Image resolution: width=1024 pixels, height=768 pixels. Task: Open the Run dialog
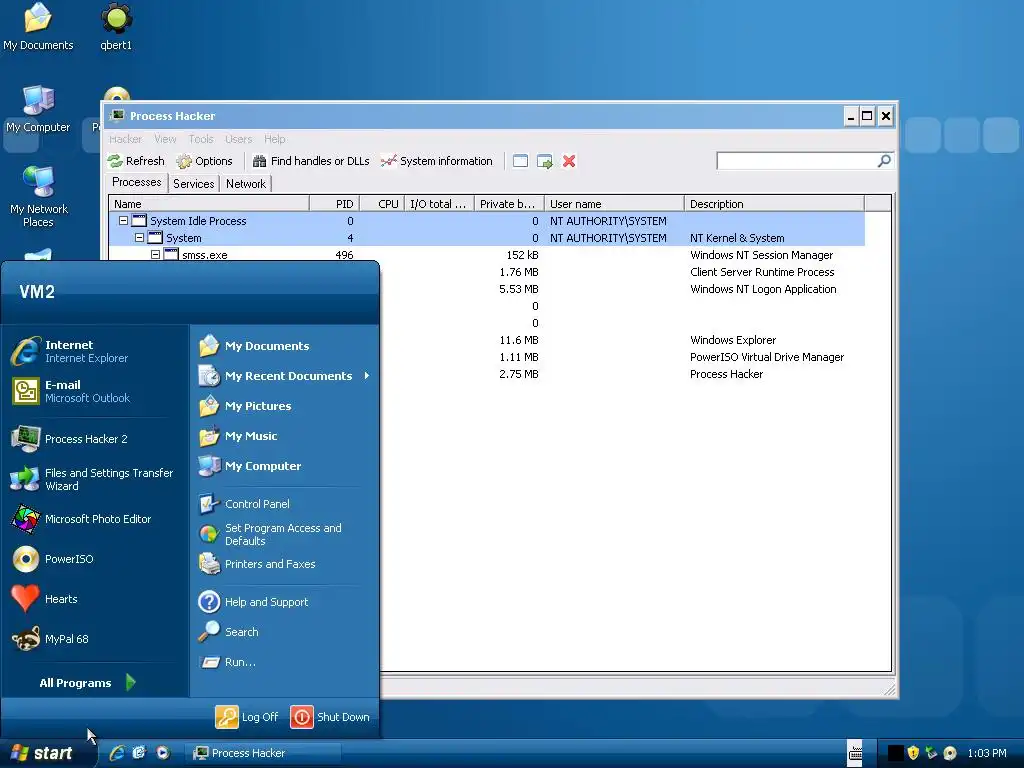coord(285,662)
